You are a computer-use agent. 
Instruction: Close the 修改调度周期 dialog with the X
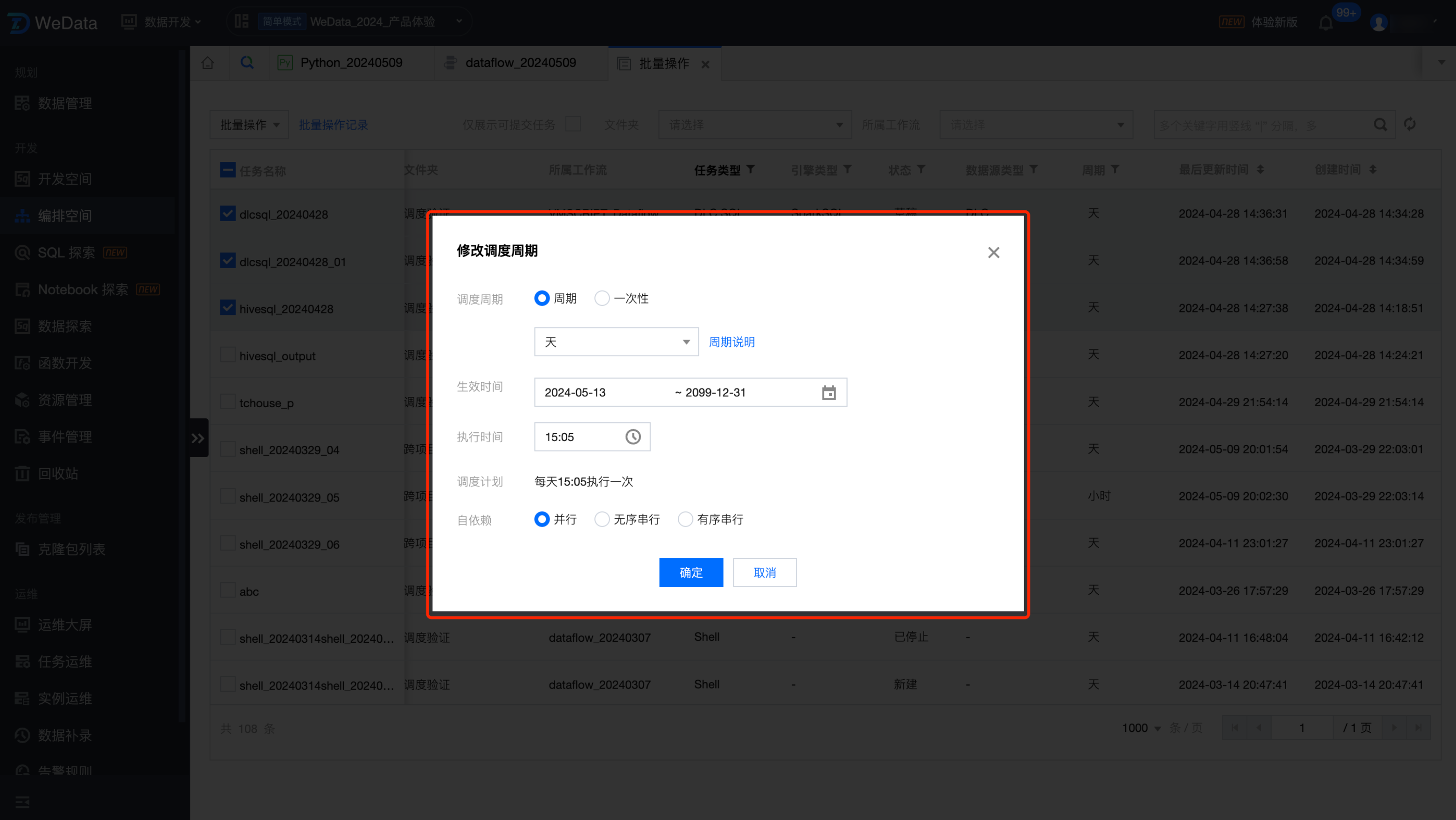pos(993,252)
